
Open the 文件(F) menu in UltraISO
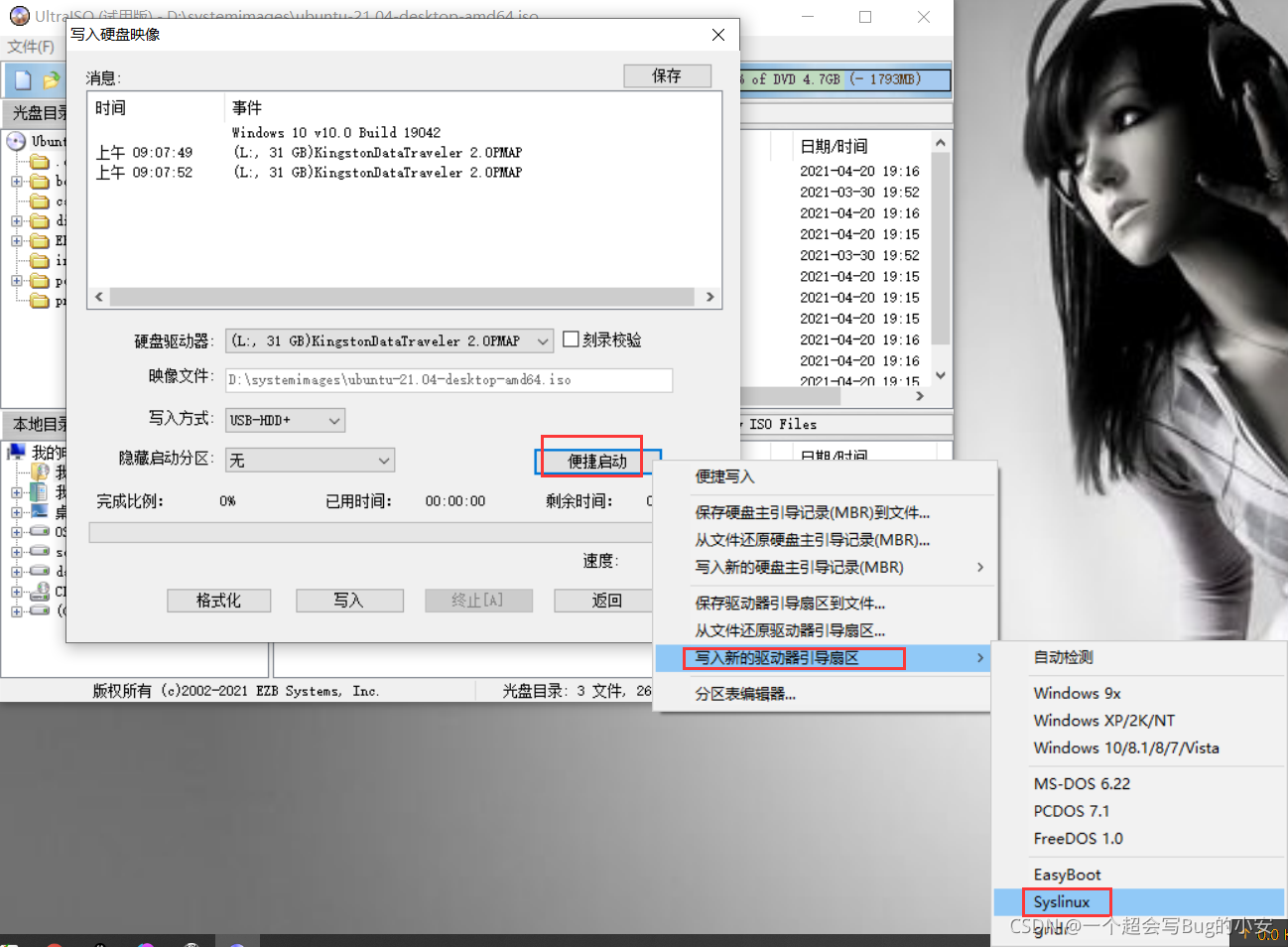click(31, 47)
